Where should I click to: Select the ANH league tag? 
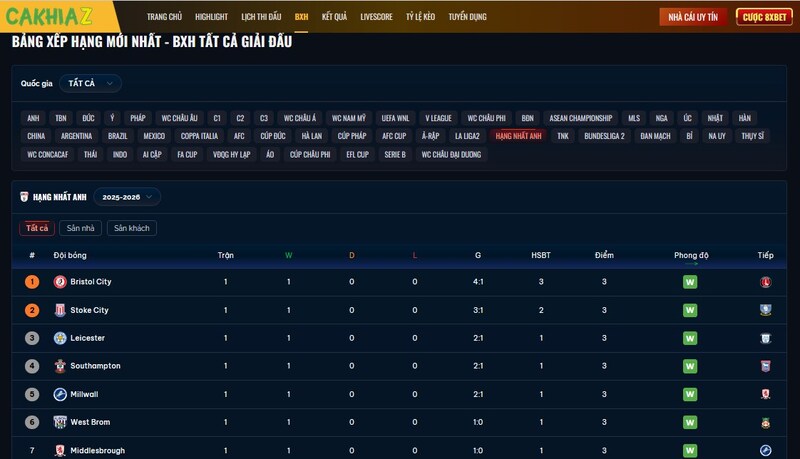33,118
